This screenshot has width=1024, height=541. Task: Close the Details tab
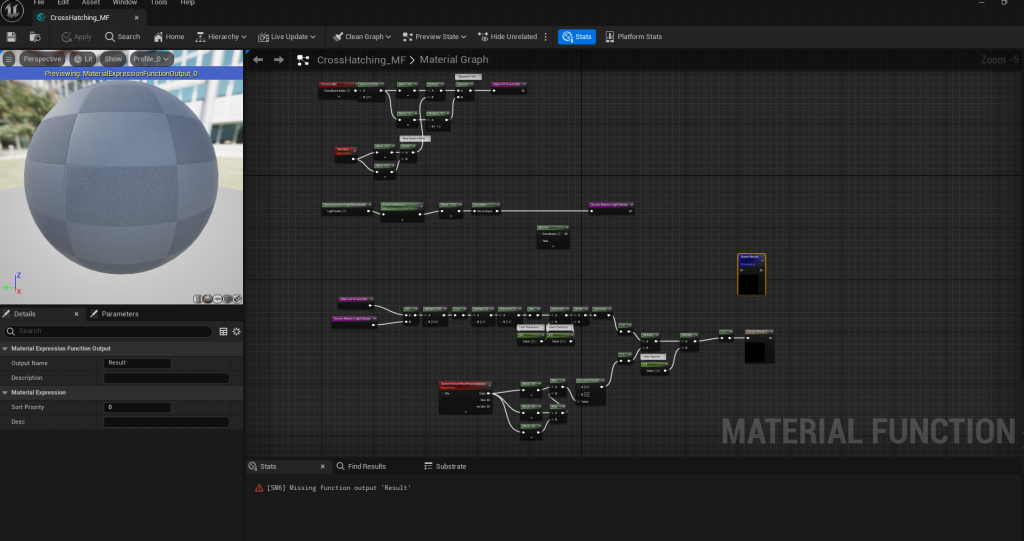76,314
